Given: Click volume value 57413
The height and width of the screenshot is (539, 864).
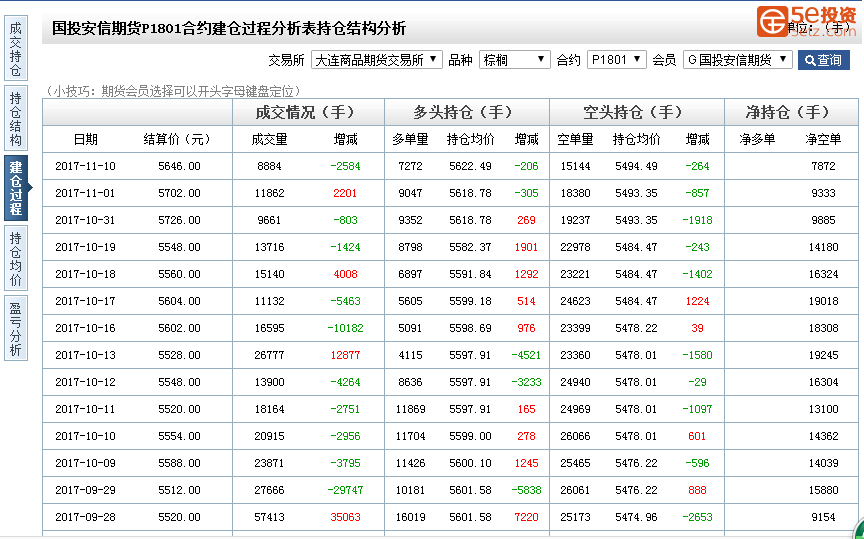Looking at the screenshot, I should pyautogui.click(x=269, y=518).
